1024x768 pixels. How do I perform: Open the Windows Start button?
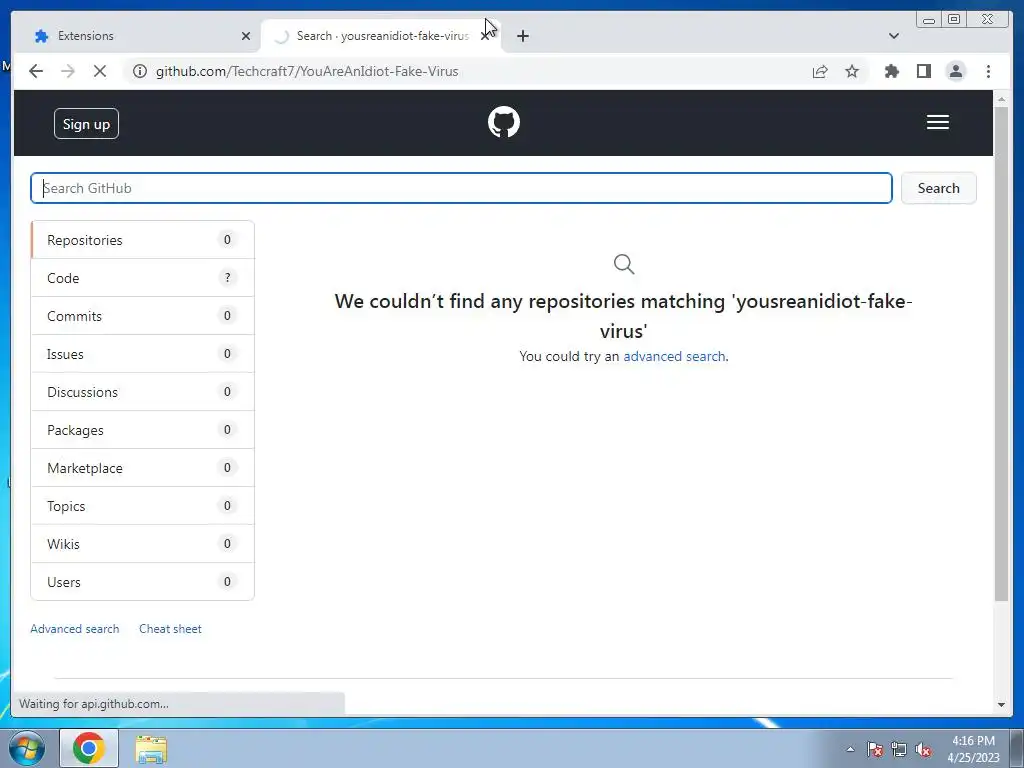tap(27, 748)
